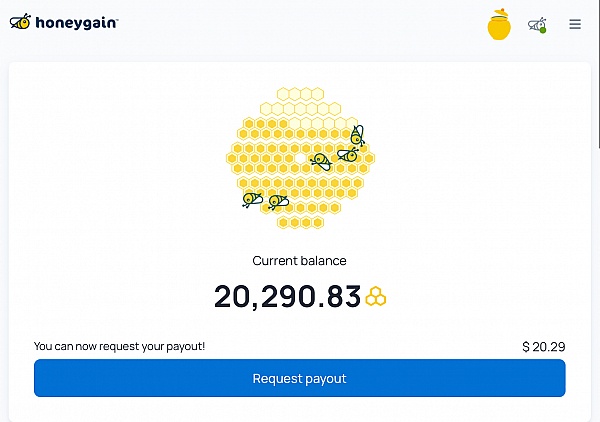
Task: Click the honeycomb progress graphic
Action: click(x=300, y=158)
